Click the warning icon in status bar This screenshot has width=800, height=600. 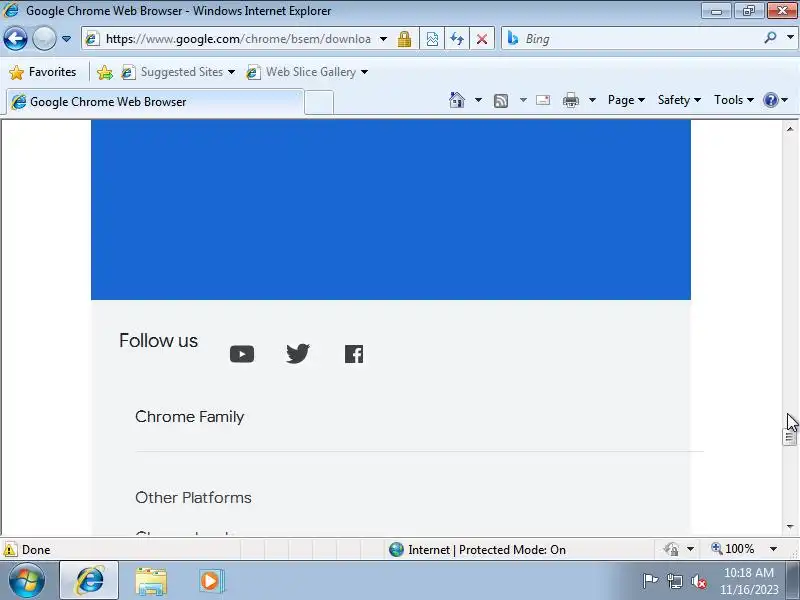(10, 549)
